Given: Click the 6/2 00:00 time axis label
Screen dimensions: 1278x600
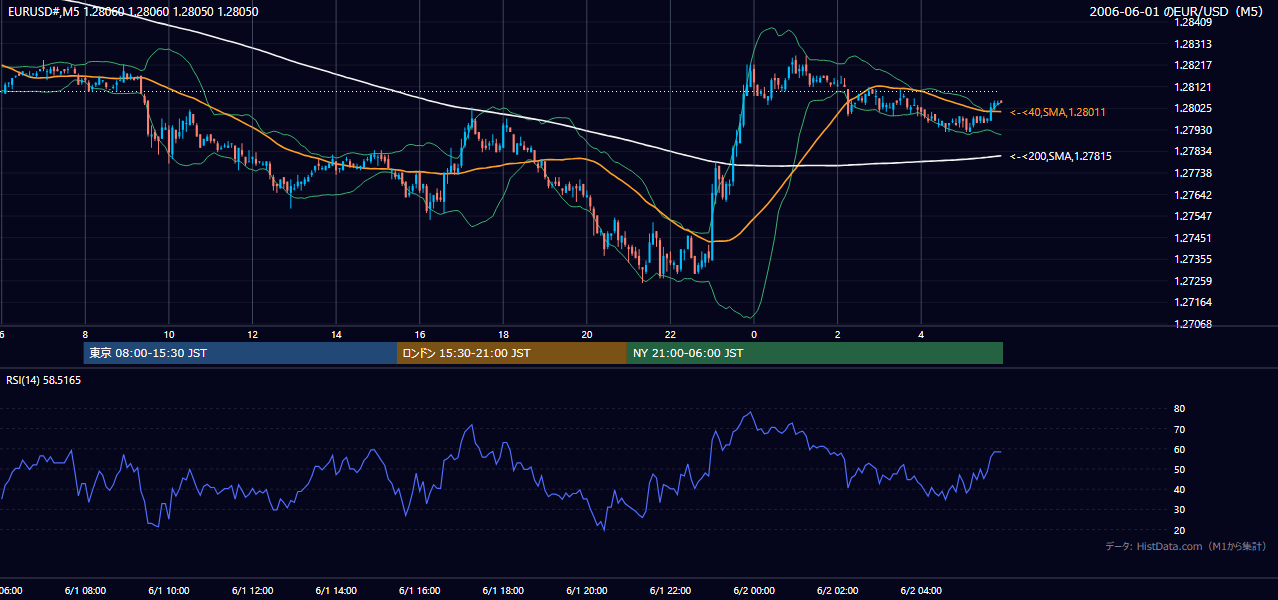Looking at the screenshot, I should pos(754,591).
